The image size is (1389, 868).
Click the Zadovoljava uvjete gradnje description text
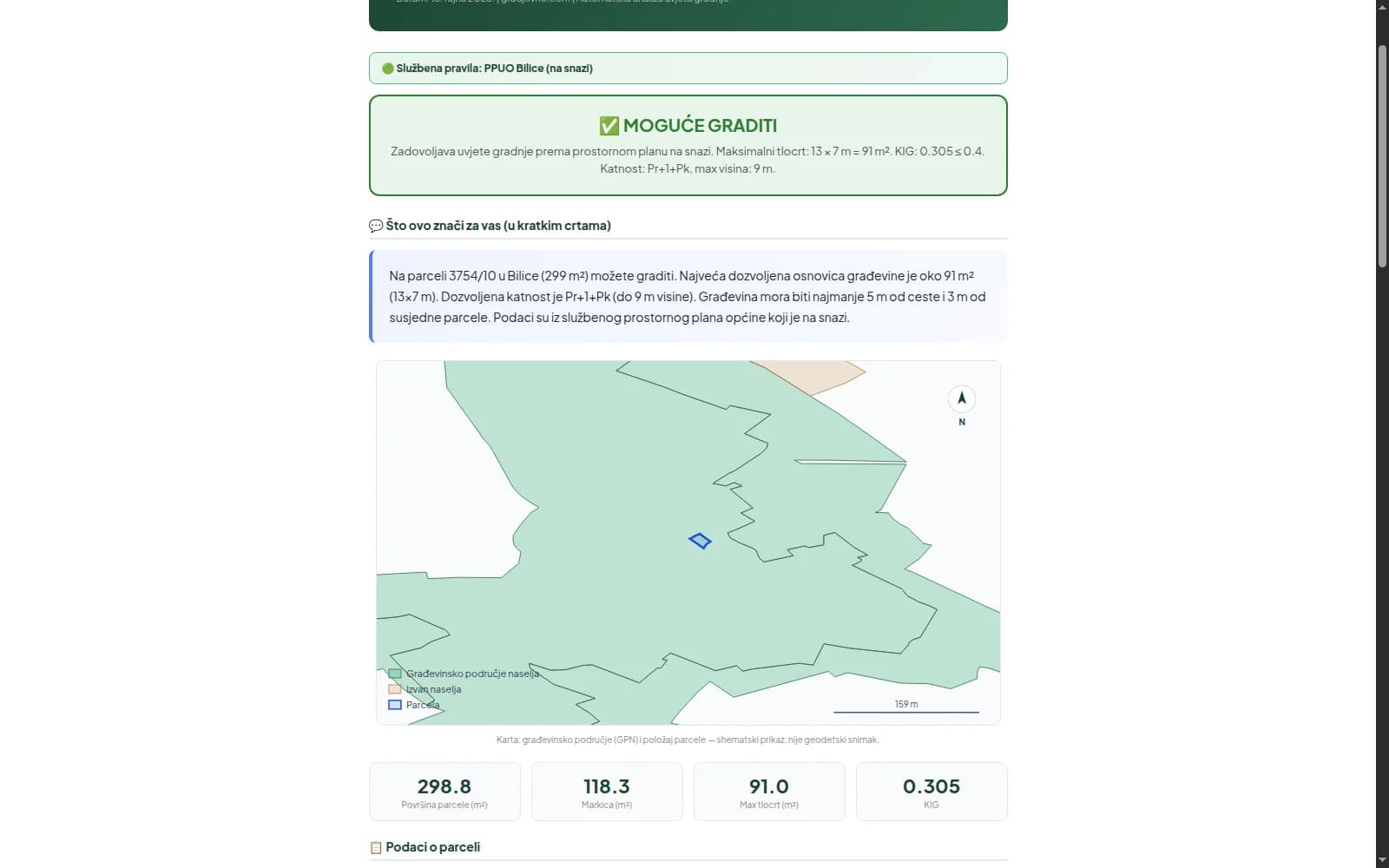point(688,160)
